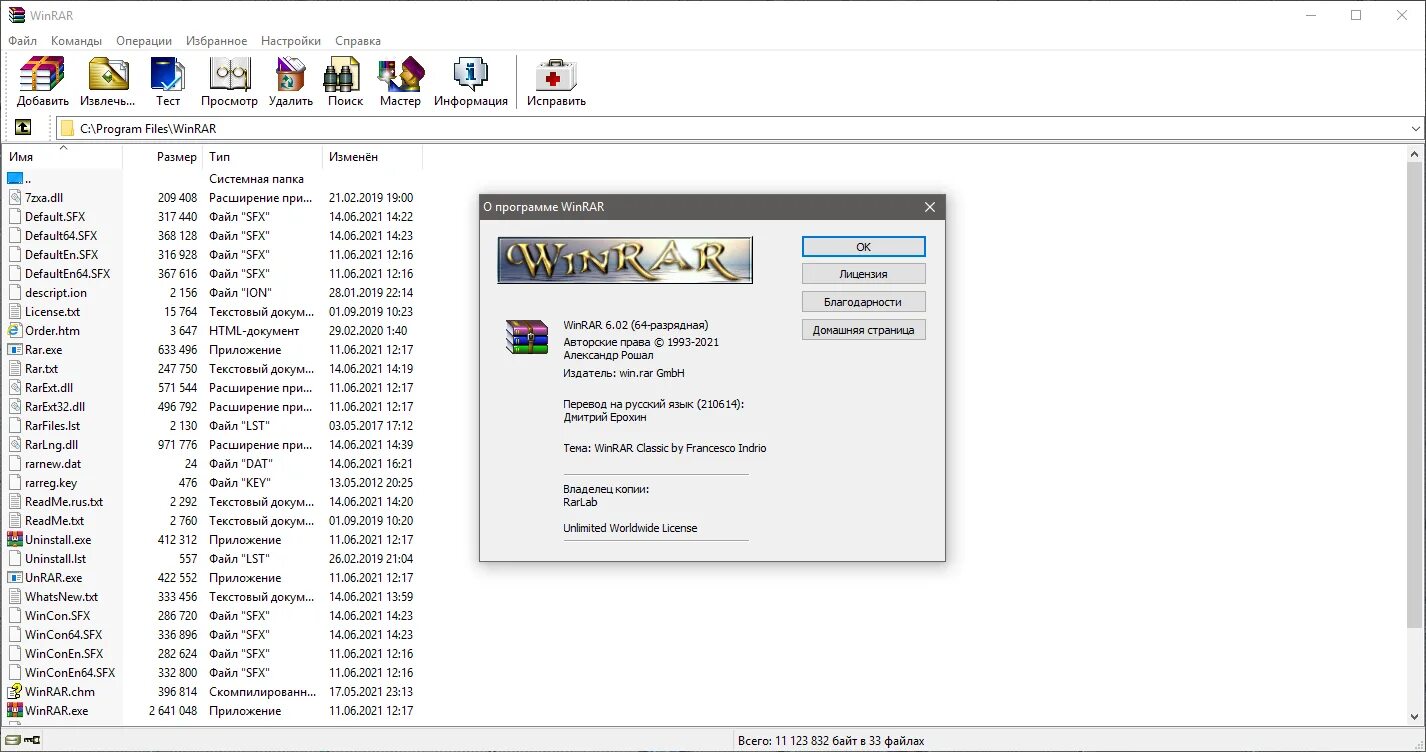Click the Исправить (Repair) first-aid icon
The width and height of the screenshot is (1426, 752).
click(556, 74)
